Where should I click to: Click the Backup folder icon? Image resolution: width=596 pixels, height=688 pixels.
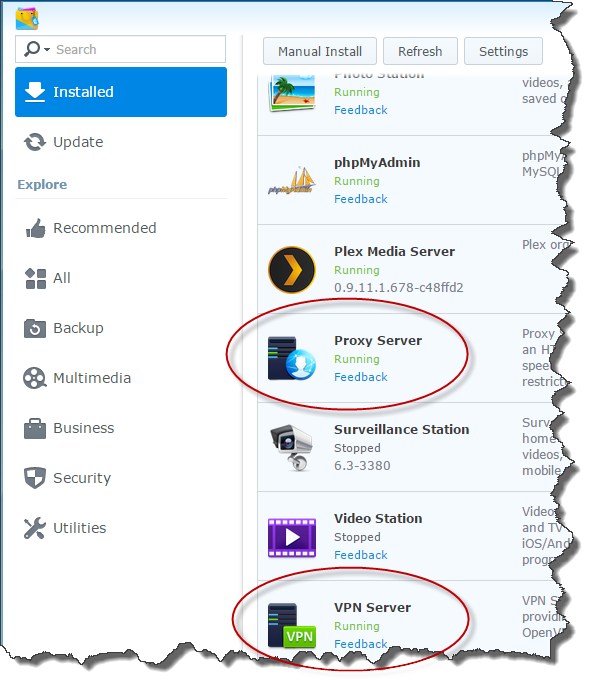click(35, 329)
